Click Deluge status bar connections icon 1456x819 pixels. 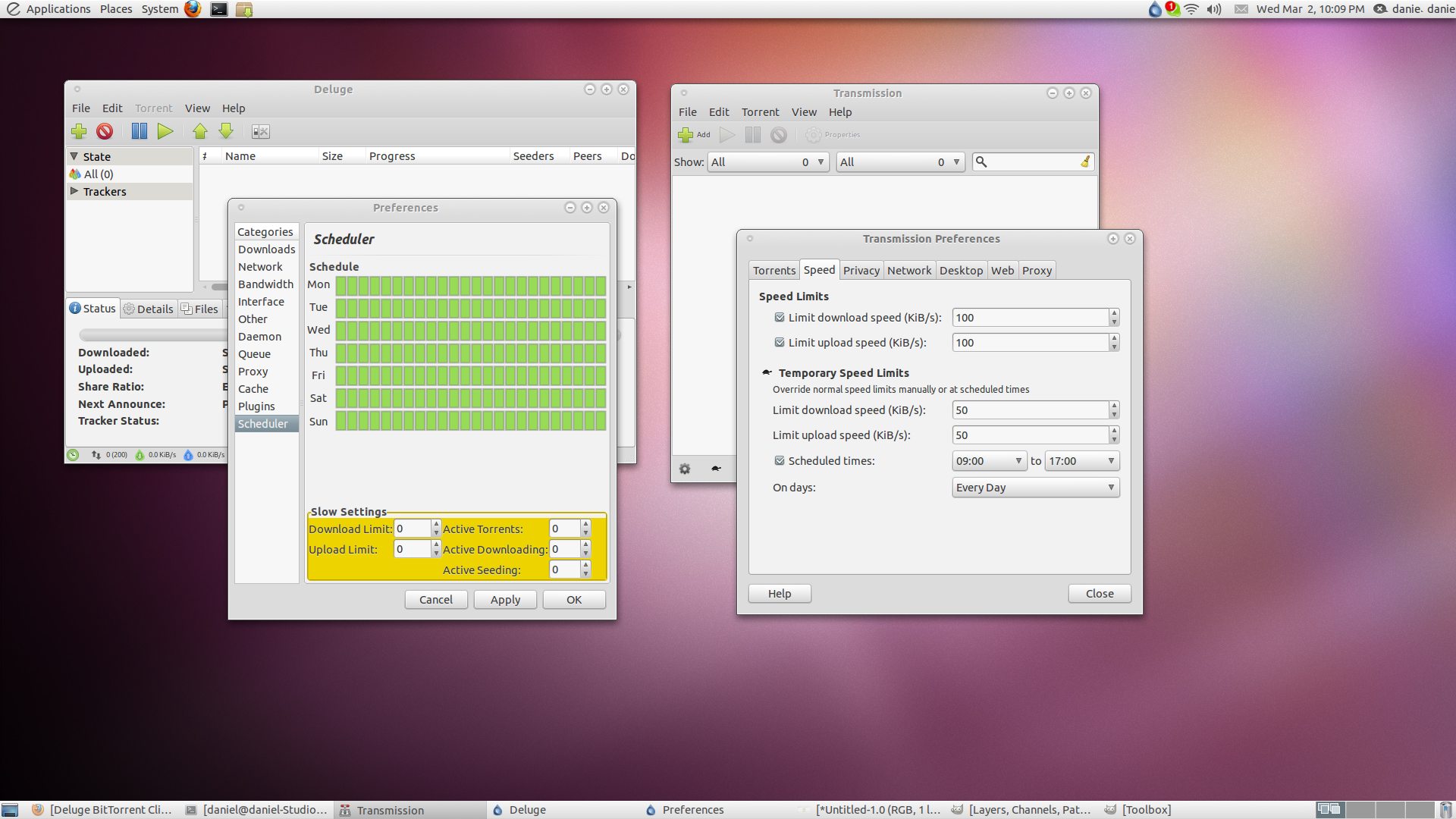(x=96, y=455)
